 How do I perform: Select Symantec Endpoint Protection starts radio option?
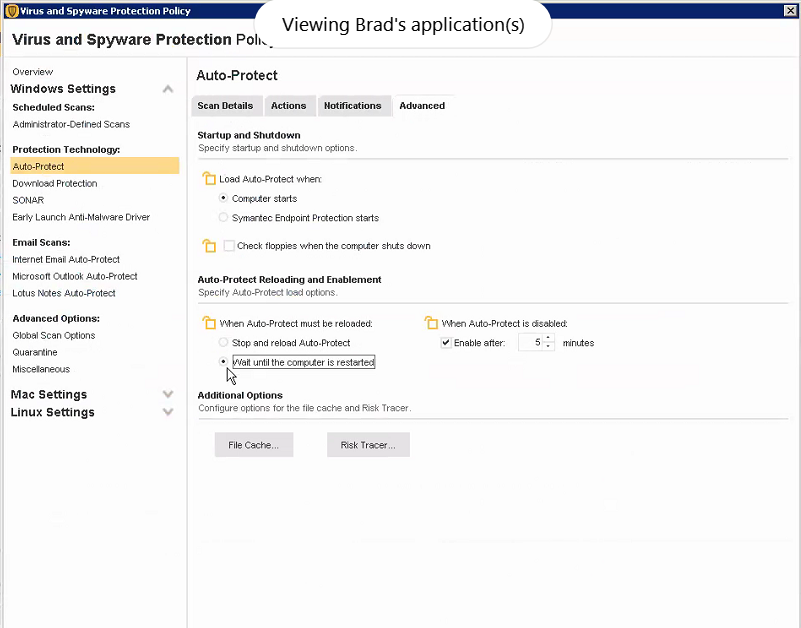(223, 217)
